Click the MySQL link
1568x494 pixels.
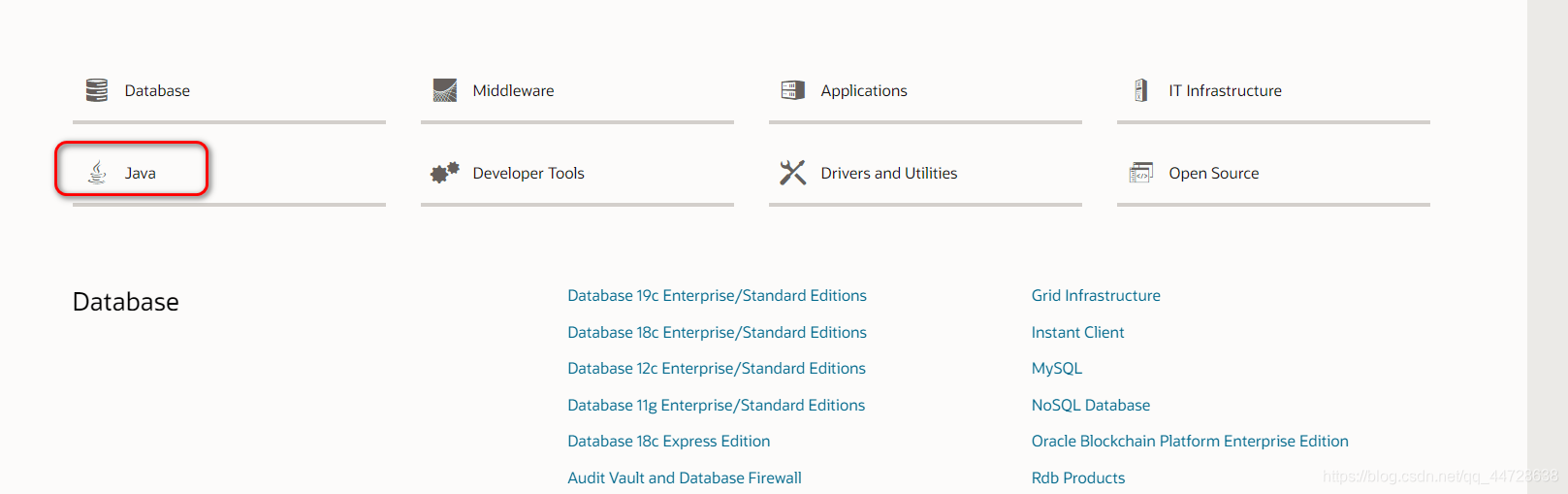1056,368
